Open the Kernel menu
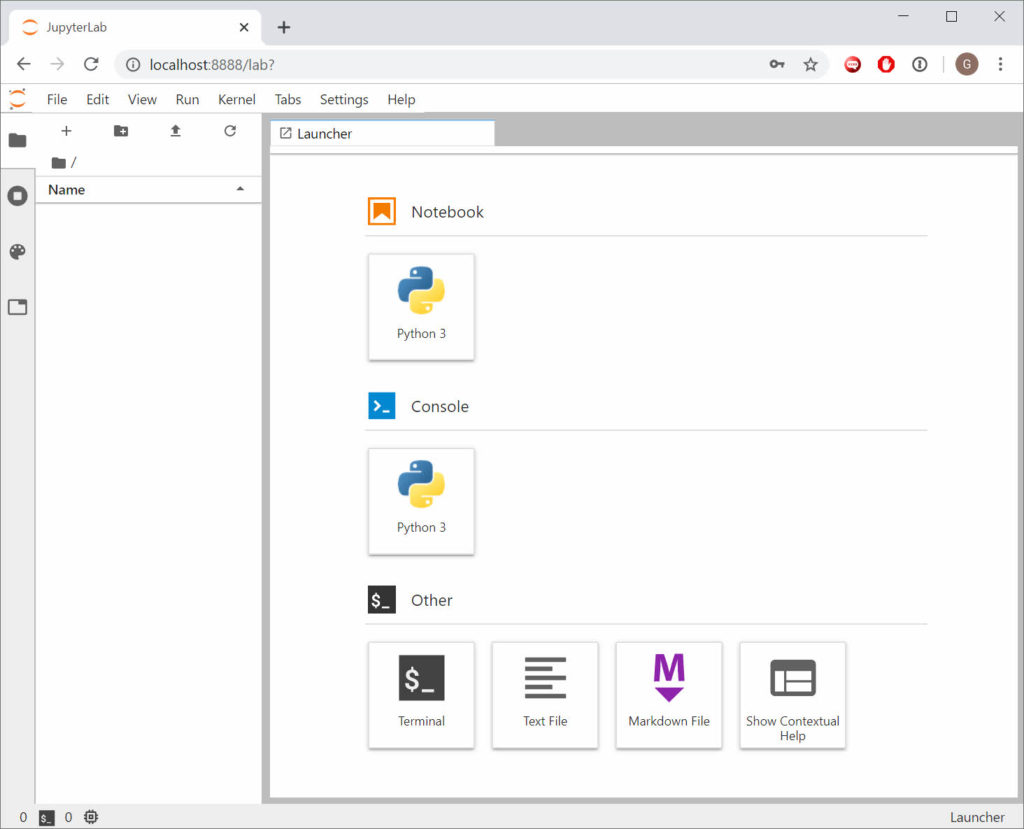 (236, 99)
